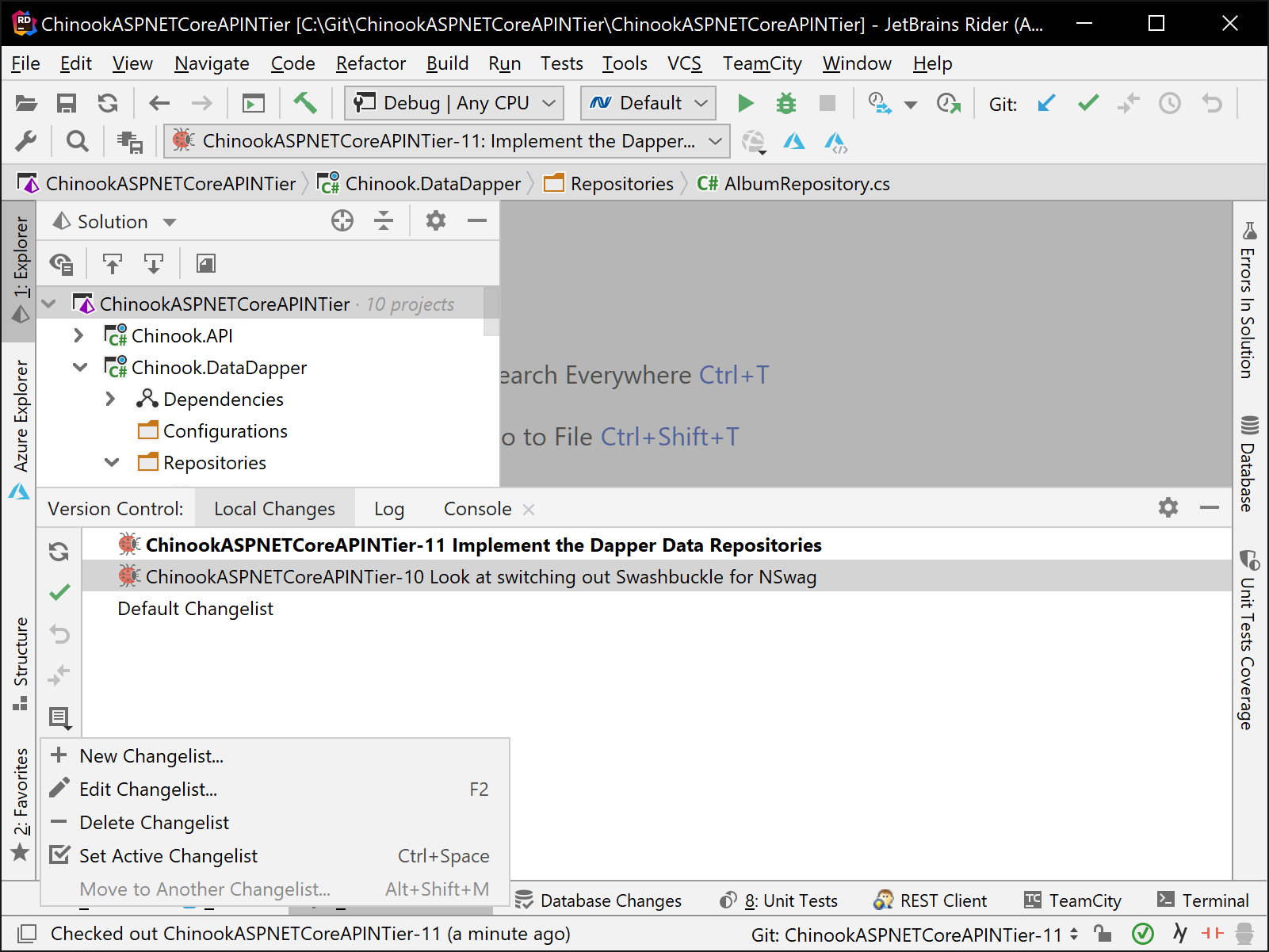Open Version Control panel gear settings
The width and height of the screenshot is (1269, 952).
(x=1168, y=507)
